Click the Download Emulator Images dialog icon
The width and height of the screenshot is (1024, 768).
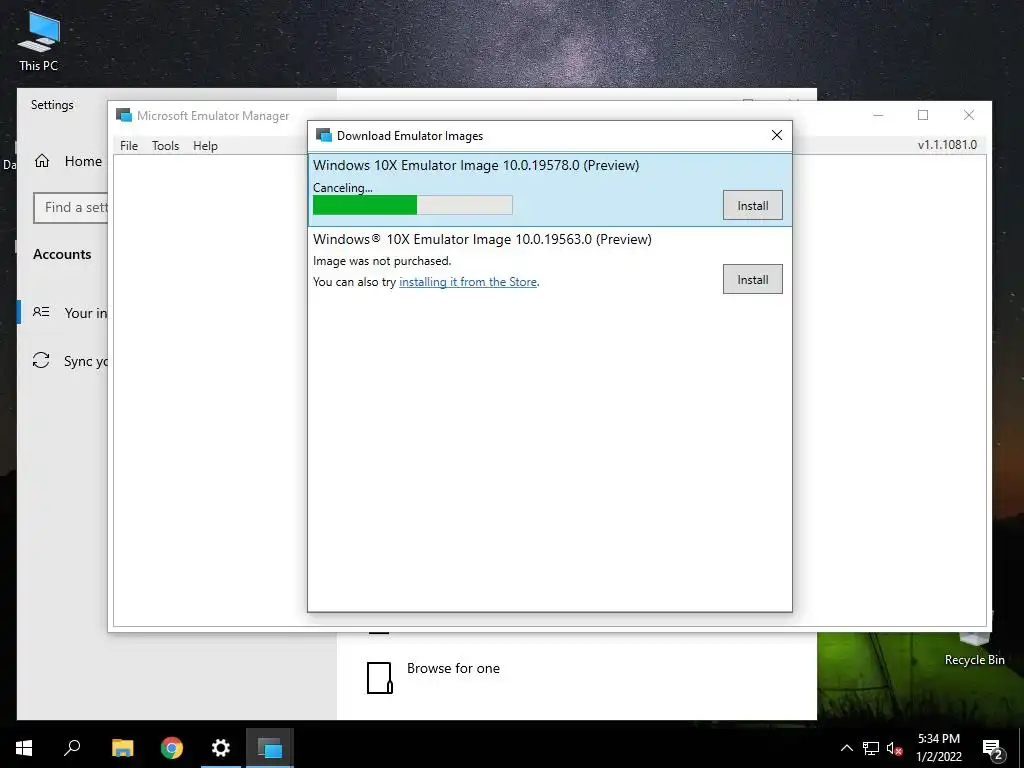tap(323, 135)
